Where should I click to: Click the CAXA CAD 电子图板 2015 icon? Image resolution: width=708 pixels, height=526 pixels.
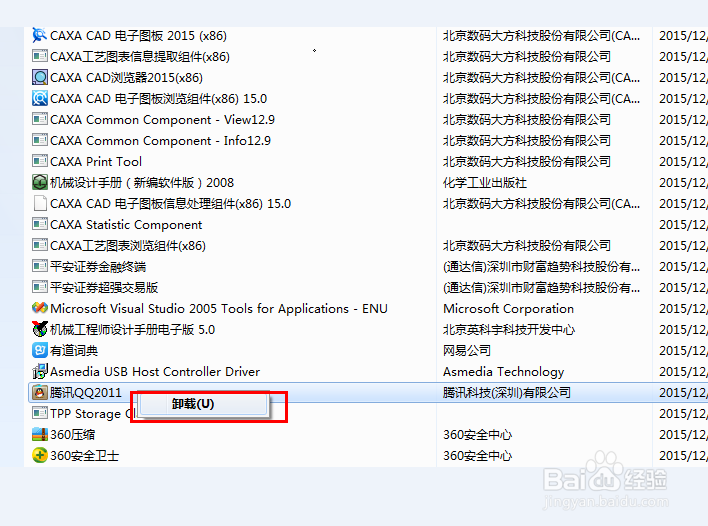40,35
